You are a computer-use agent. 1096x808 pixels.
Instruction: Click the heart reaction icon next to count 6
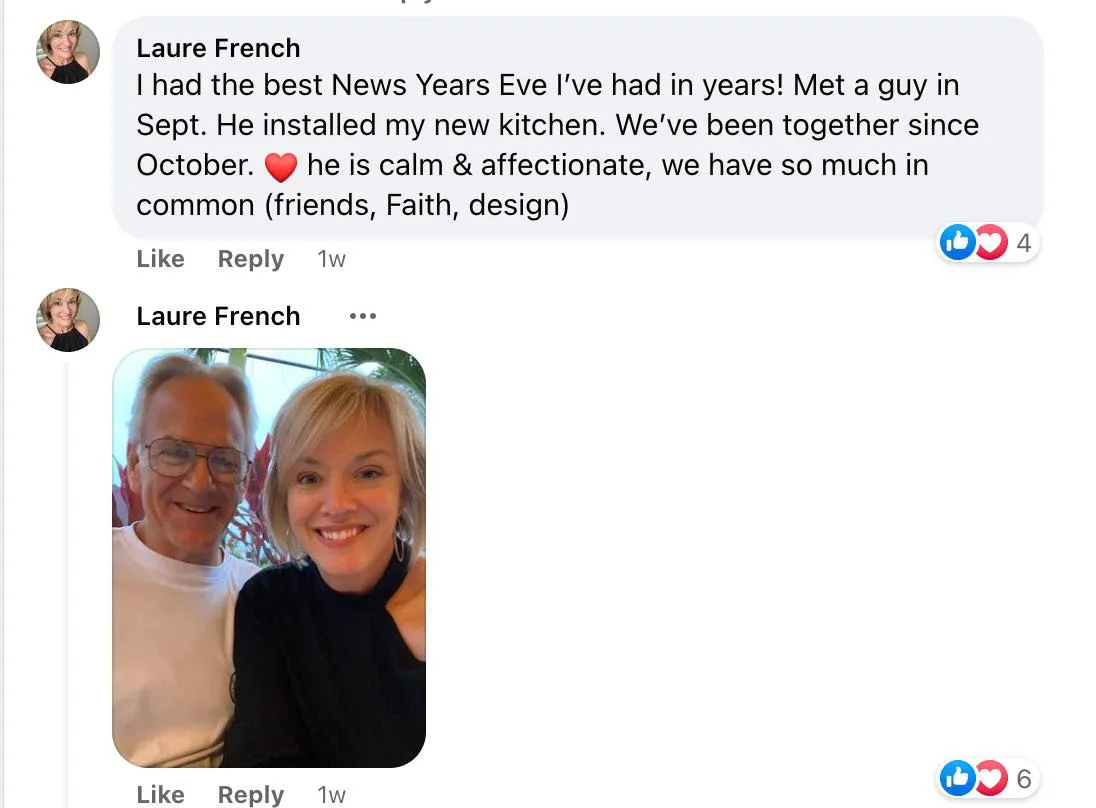[x=990, y=778]
